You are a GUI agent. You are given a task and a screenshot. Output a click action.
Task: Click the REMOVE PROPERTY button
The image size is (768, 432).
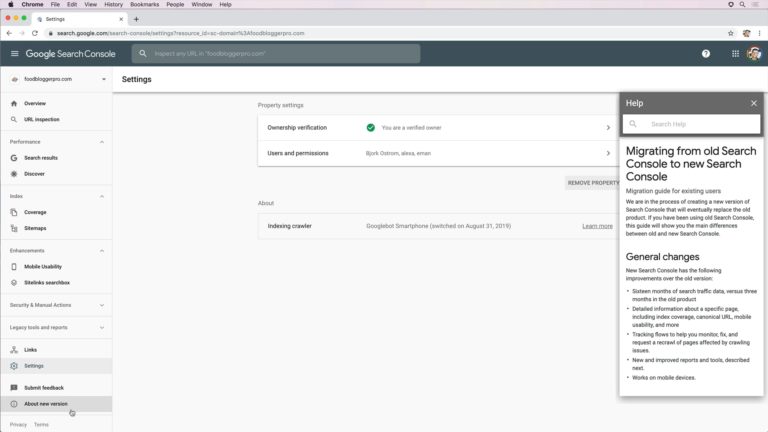click(593, 183)
